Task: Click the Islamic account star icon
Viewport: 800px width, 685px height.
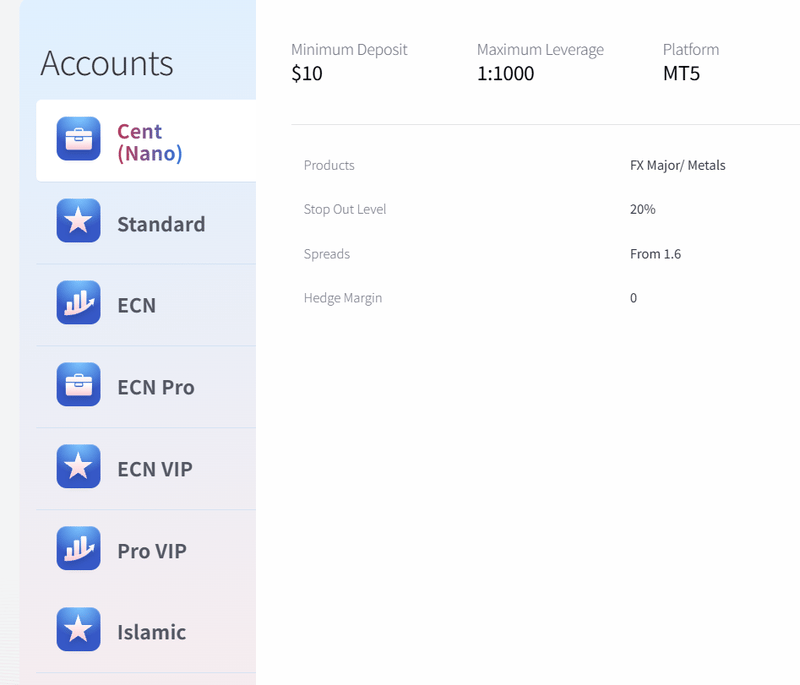Action: [79, 629]
